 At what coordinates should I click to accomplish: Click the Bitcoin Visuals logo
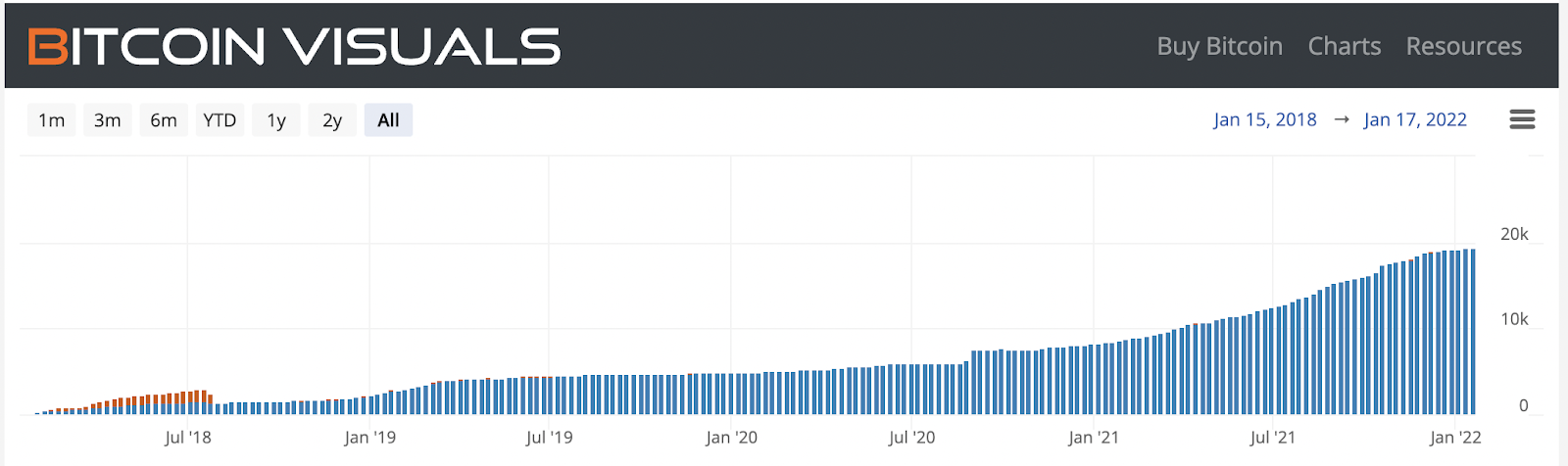pos(294,46)
